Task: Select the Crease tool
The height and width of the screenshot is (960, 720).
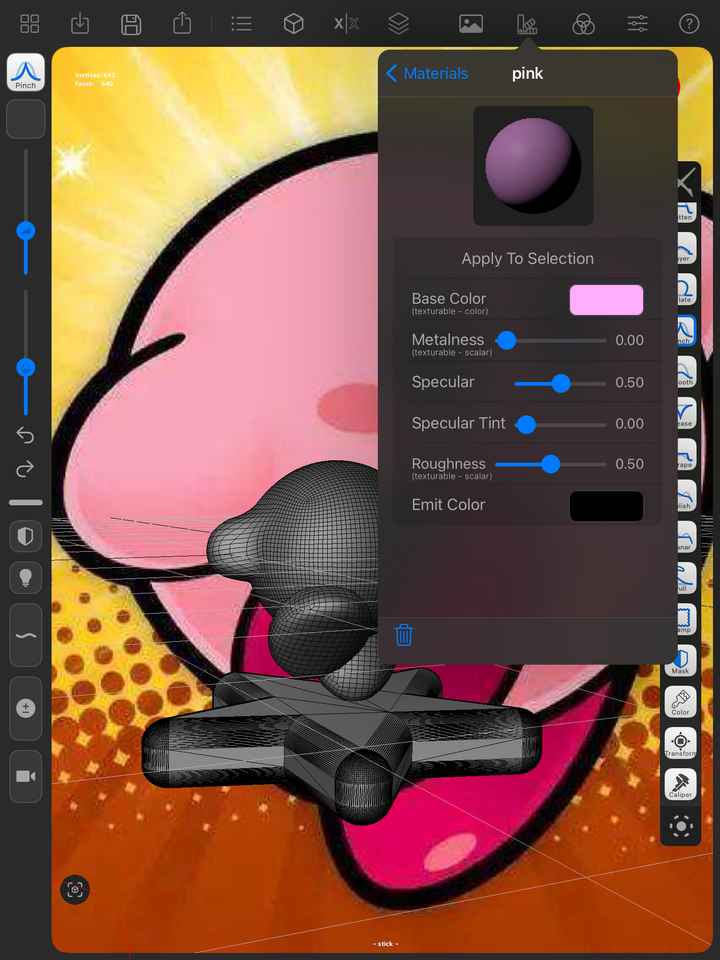Action: [x=686, y=413]
